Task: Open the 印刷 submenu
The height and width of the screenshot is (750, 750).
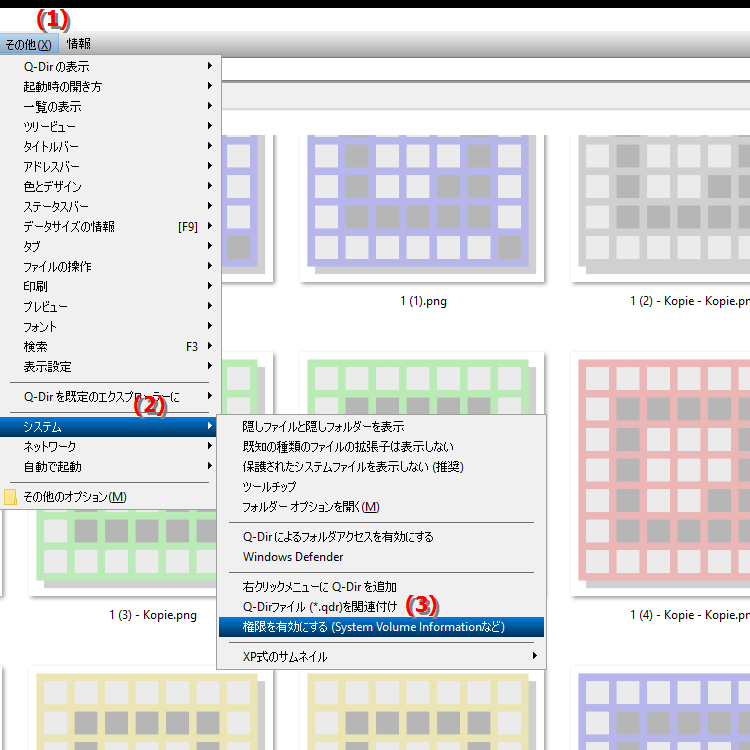Action: tap(110, 287)
